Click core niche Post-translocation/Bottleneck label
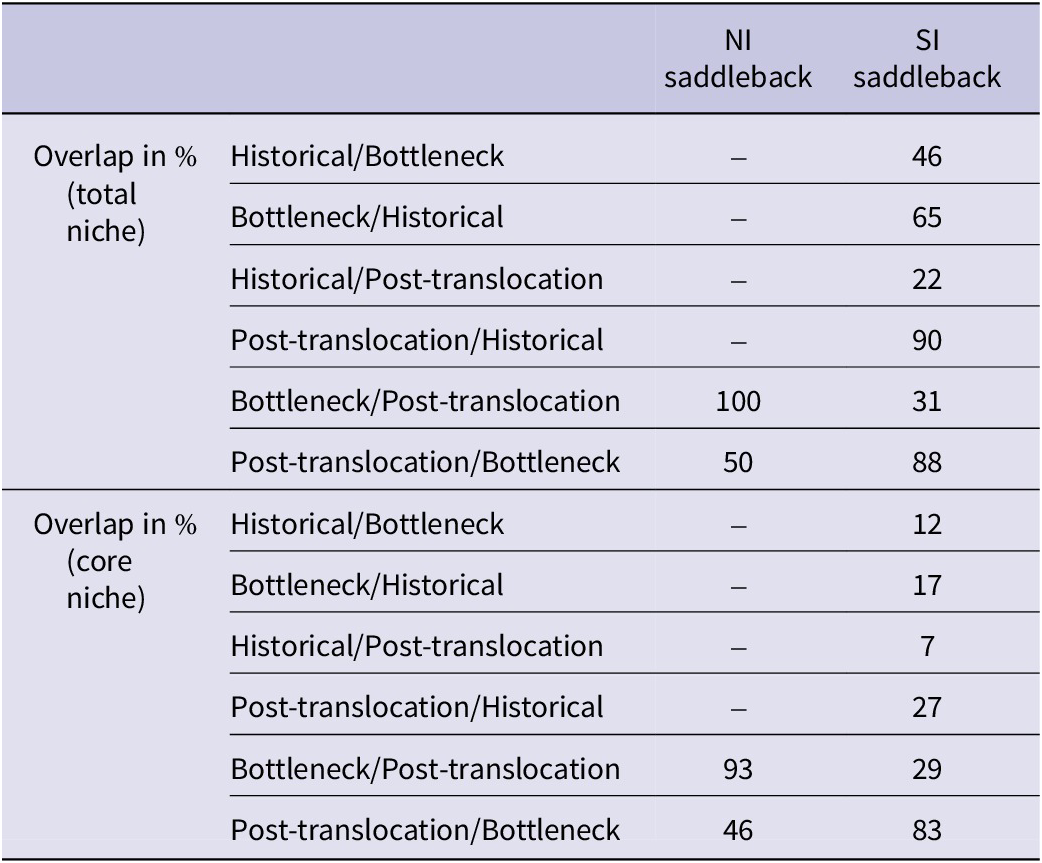This screenshot has width=1042, height=863. tap(425, 830)
